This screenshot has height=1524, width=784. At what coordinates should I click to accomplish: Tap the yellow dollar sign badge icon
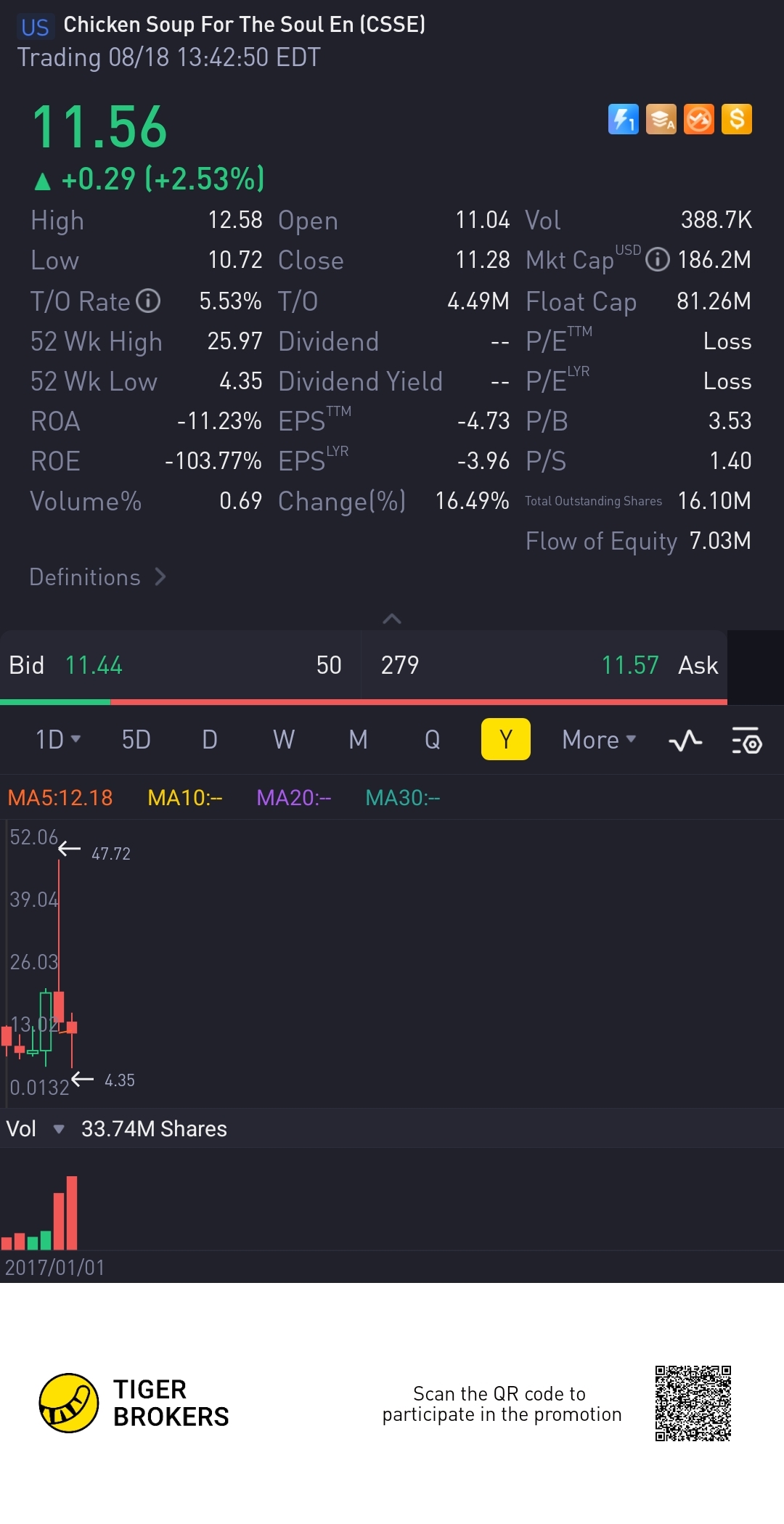click(x=737, y=120)
